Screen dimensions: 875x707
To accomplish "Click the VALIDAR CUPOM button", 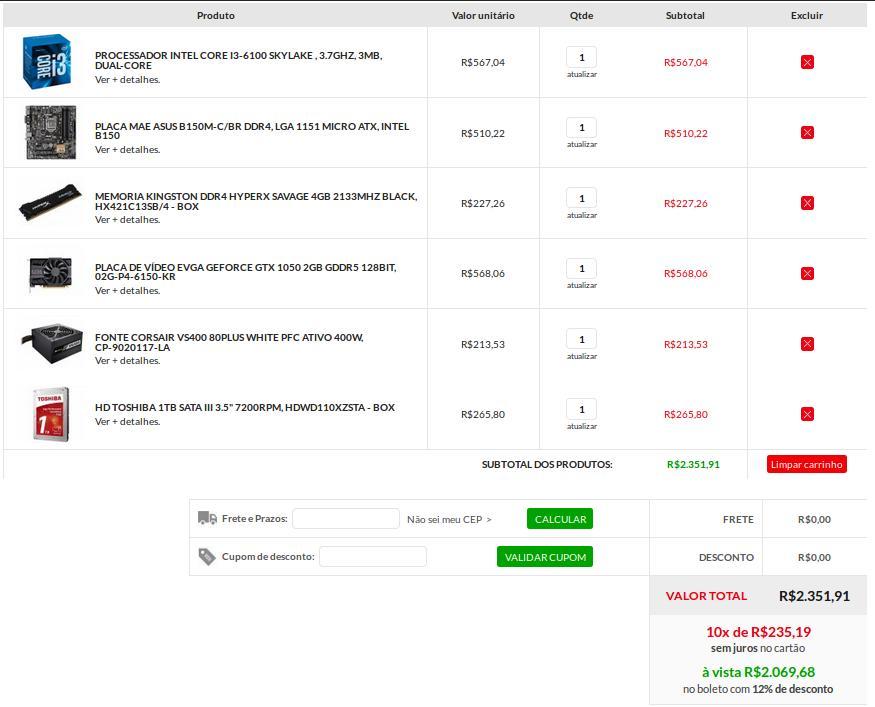I will [x=545, y=557].
